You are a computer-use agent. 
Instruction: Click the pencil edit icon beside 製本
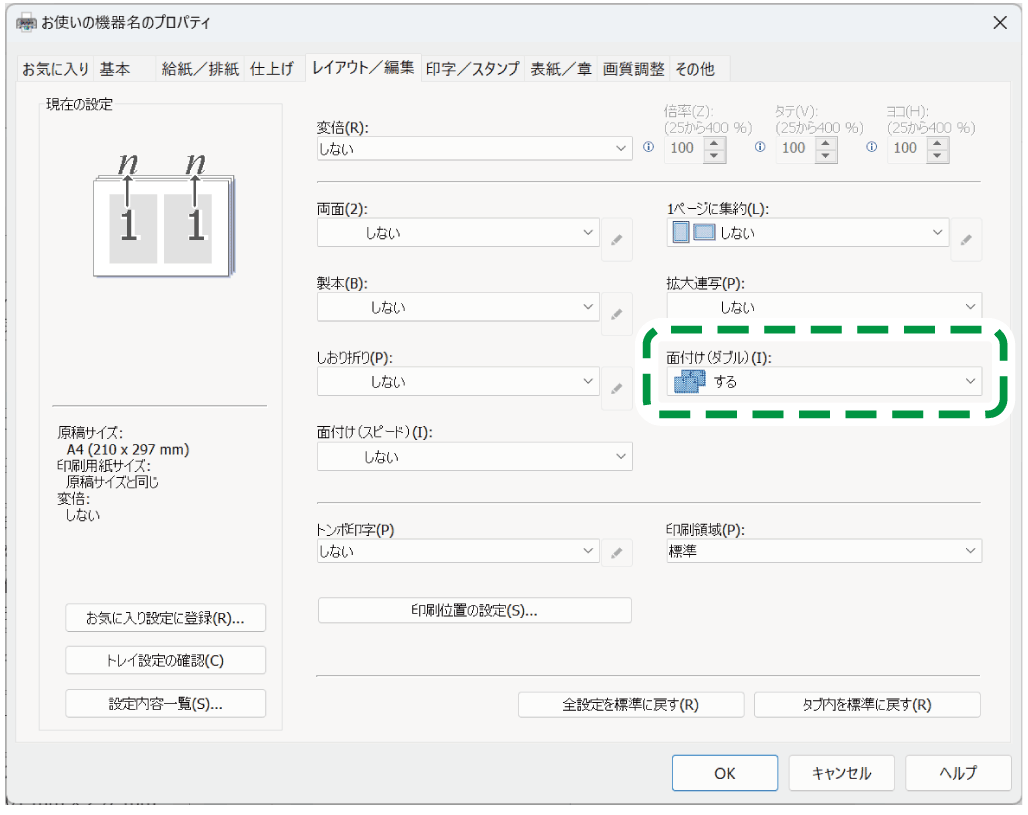click(x=617, y=313)
